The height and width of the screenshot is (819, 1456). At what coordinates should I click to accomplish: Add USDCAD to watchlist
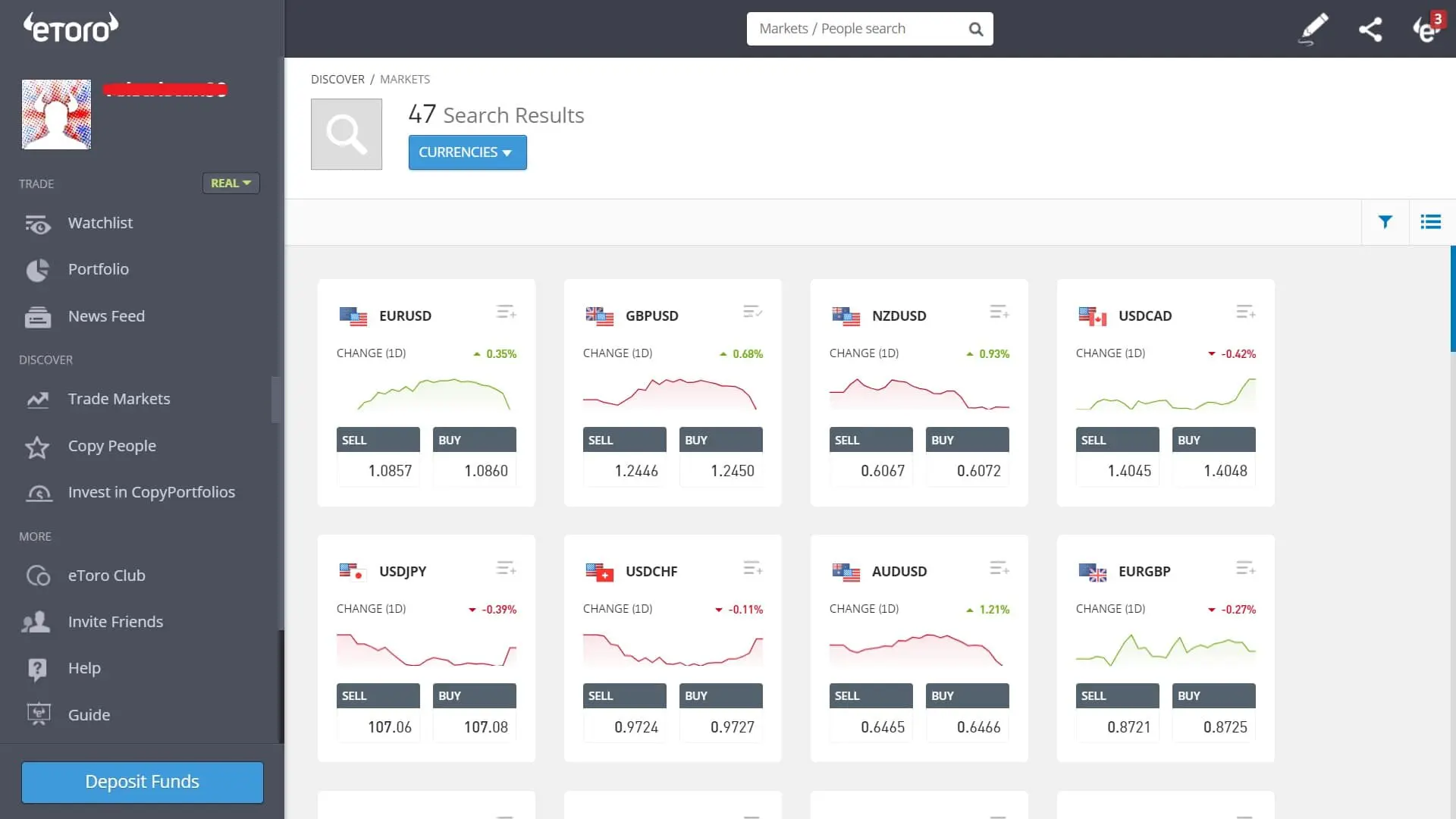1245,312
